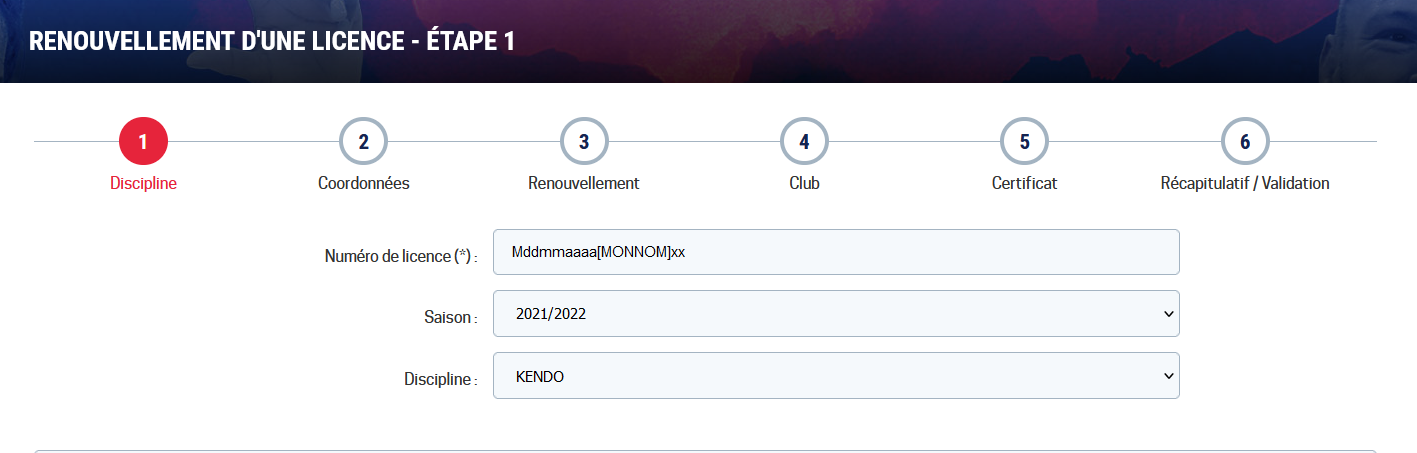Switch to the "Renouvellement" step label

(584, 184)
